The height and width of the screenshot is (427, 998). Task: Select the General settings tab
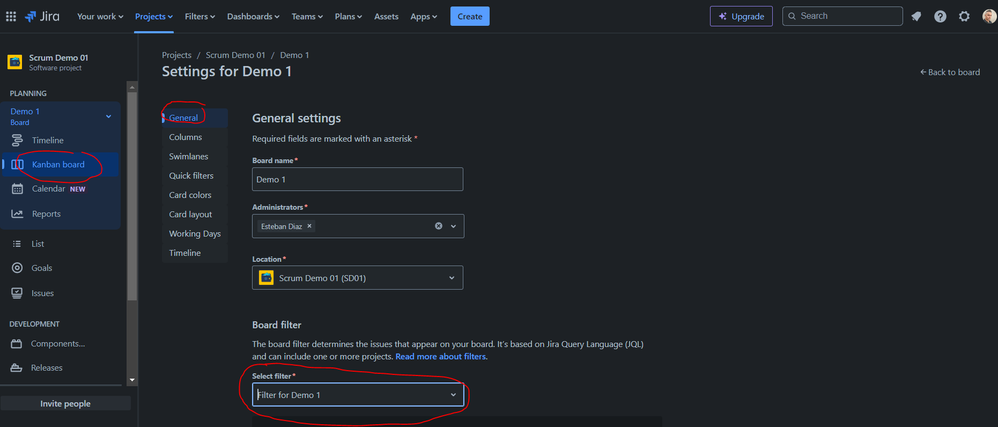click(195, 118)
